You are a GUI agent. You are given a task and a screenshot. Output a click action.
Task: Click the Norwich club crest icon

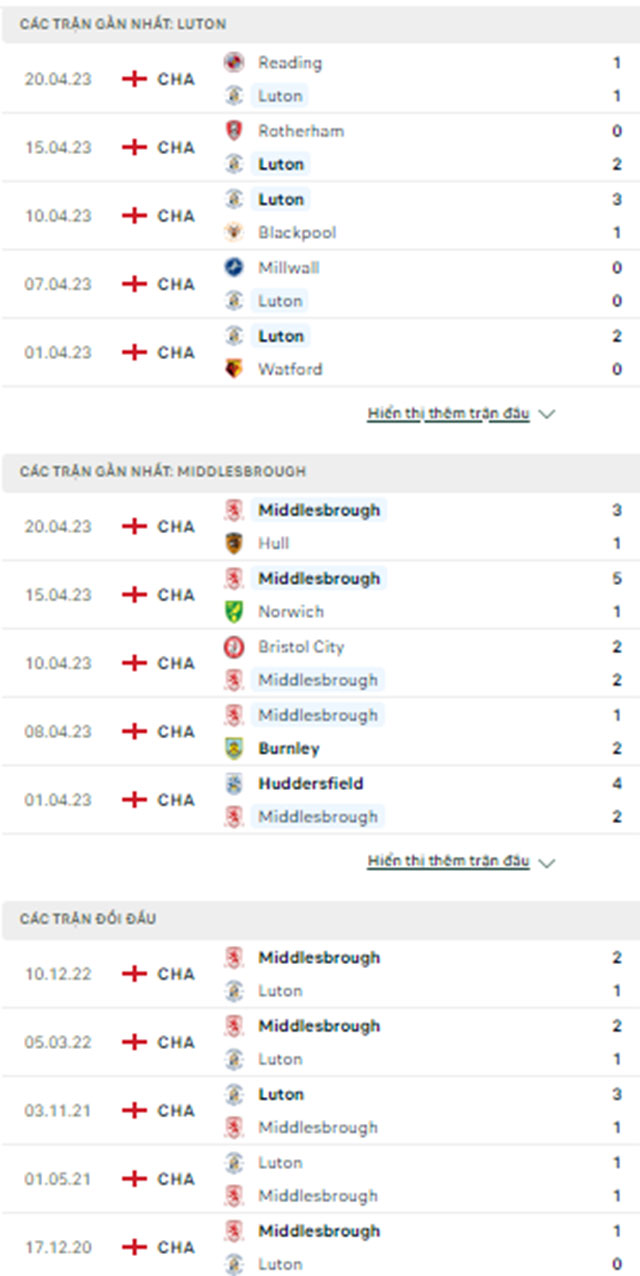[x=234, y=611]
